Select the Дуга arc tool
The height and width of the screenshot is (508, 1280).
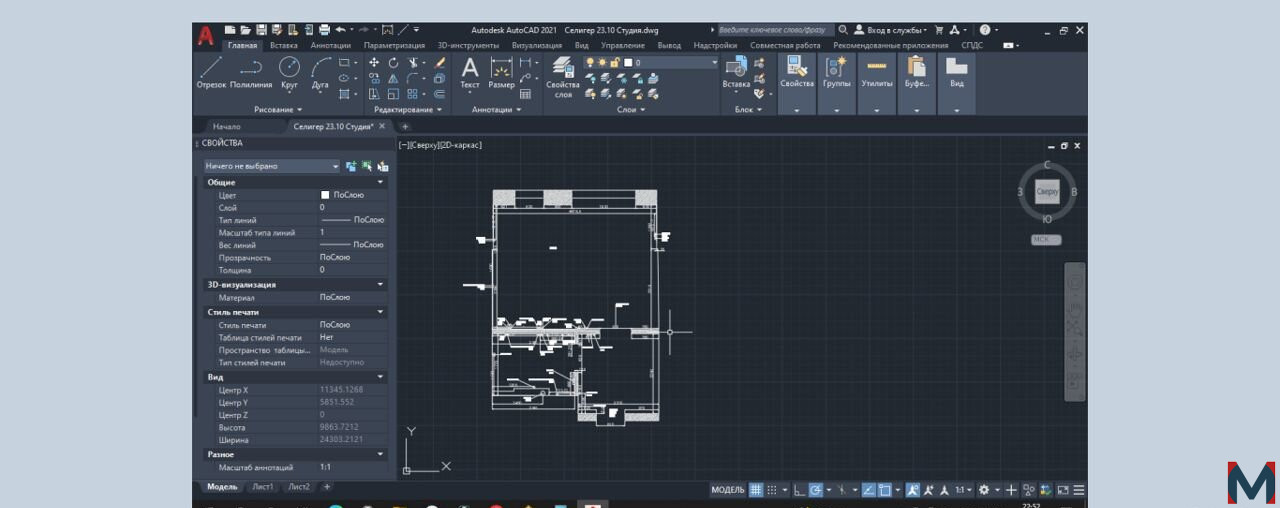[320, 73]
